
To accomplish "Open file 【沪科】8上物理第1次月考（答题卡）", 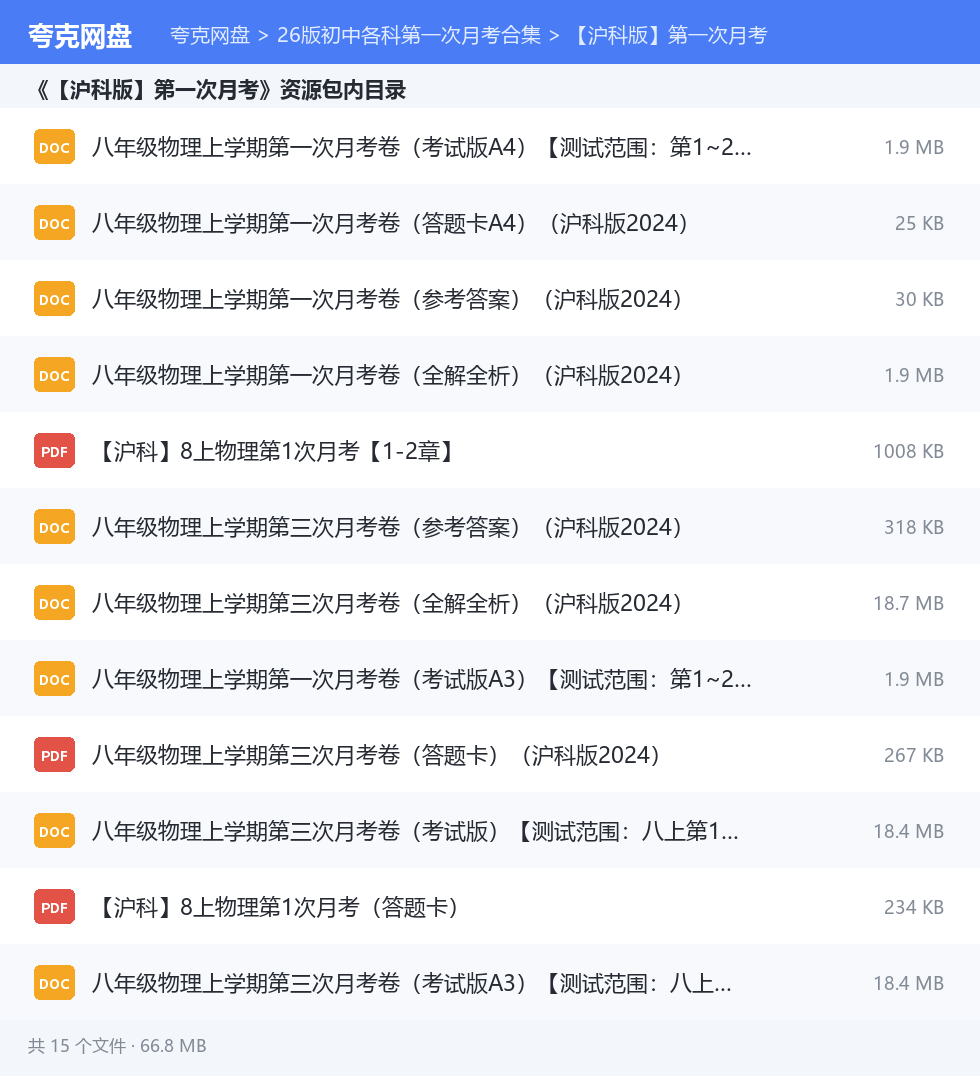I will [277, 907].
